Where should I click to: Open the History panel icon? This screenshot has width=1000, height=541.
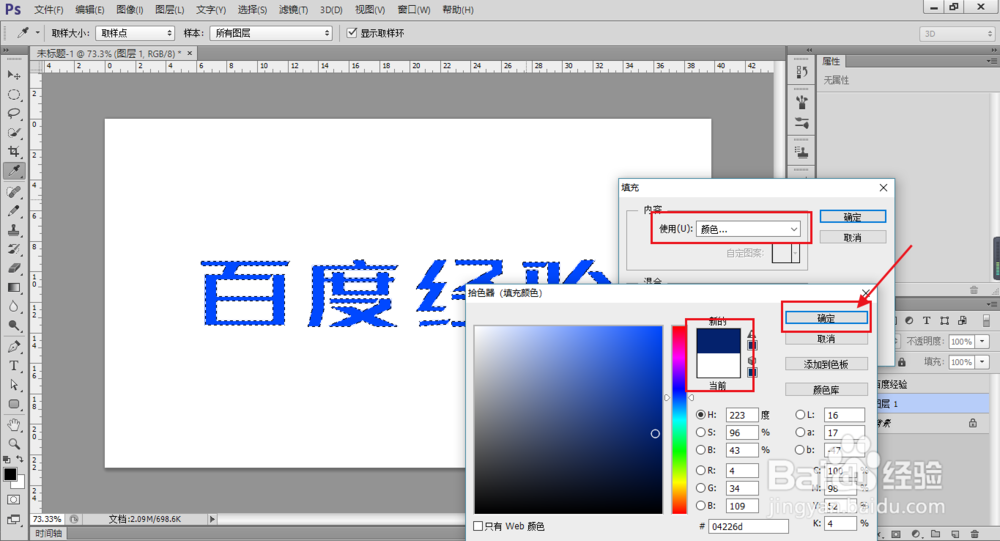click(802, 73)
